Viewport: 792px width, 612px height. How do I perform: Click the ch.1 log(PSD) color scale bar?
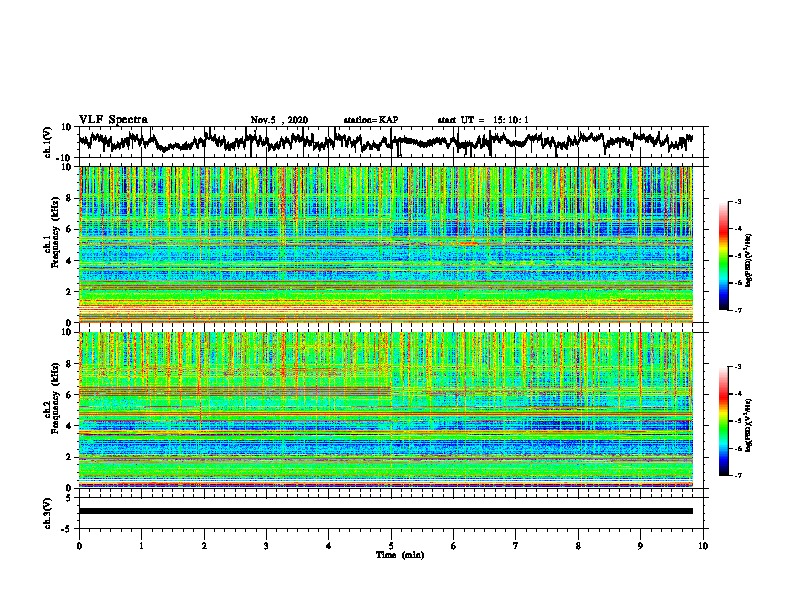(x=723, y=256)
